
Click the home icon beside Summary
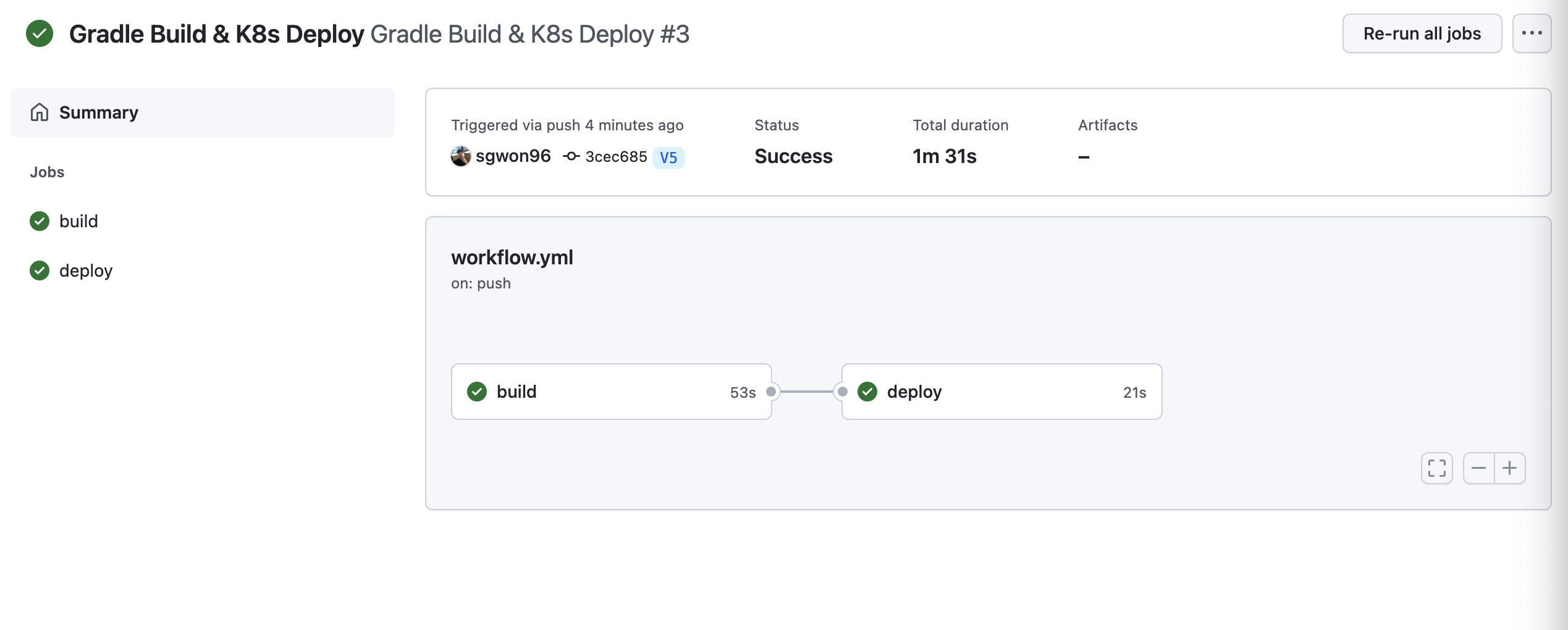point(40,112)
